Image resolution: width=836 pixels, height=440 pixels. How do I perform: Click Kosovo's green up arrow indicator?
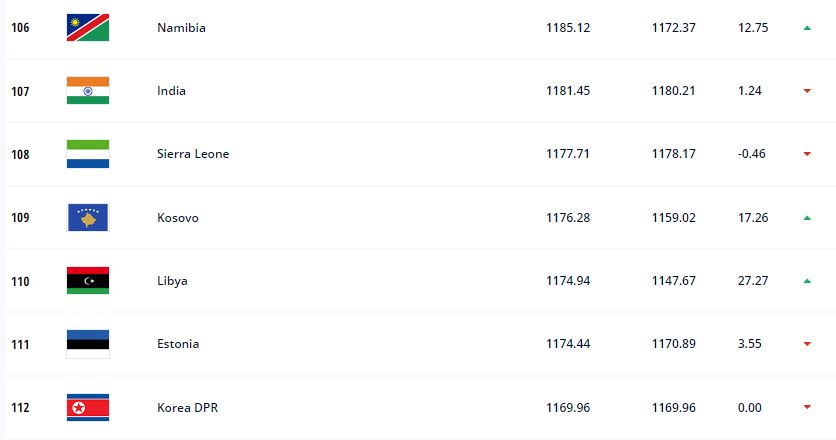pos(807,218)
